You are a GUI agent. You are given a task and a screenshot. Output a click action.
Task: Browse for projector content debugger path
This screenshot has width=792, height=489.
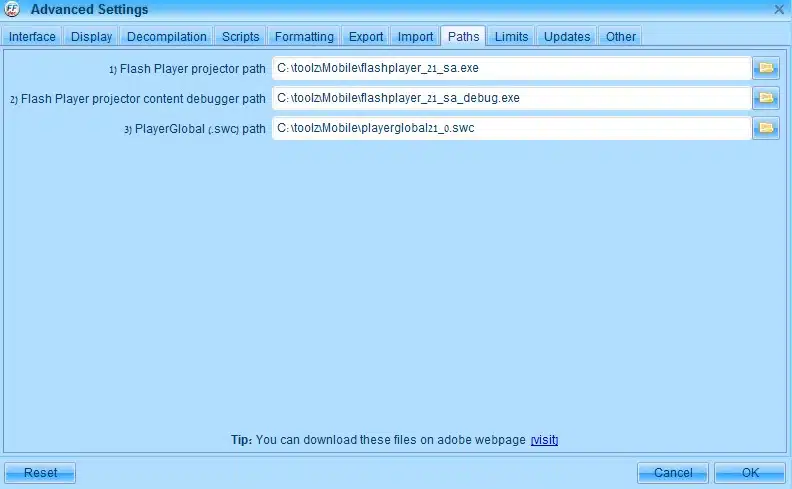click(766, 98)
